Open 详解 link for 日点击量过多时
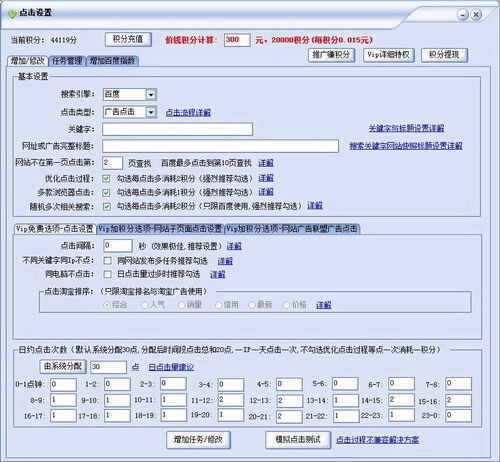This screenshot has height=462, width=500. coord(217,275)
